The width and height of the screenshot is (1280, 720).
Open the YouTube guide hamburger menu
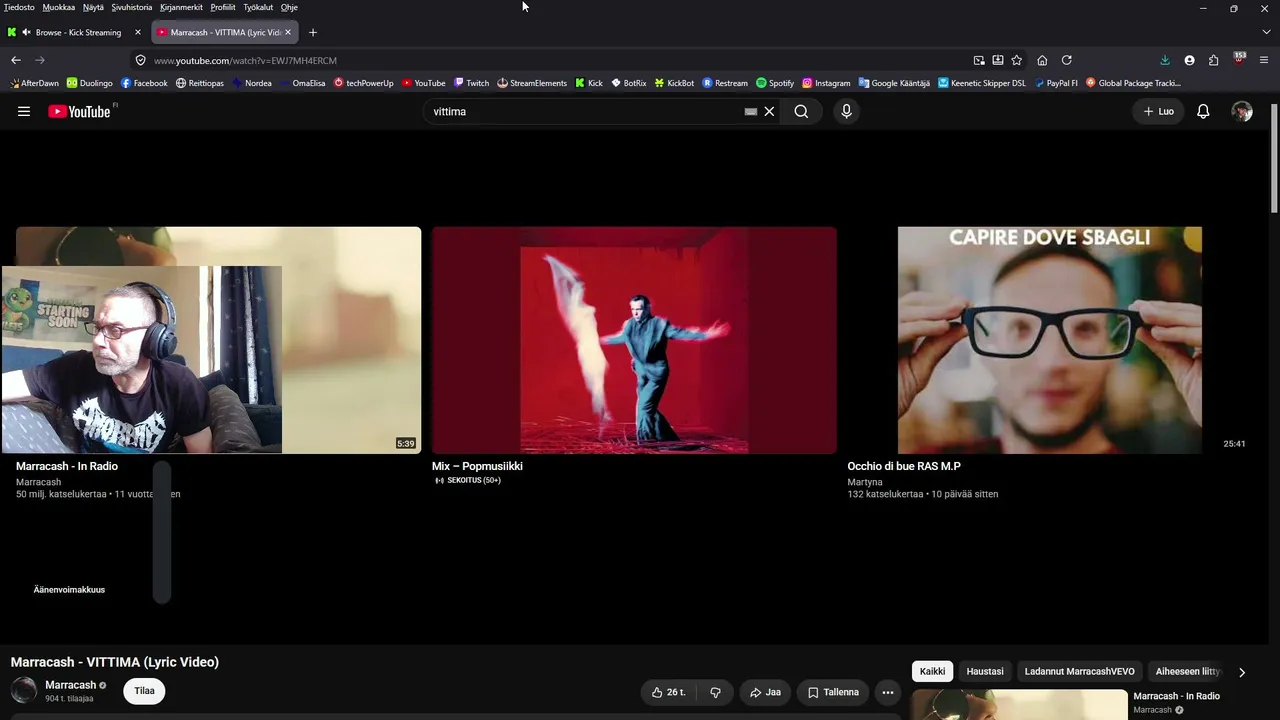tap(24, 112)
